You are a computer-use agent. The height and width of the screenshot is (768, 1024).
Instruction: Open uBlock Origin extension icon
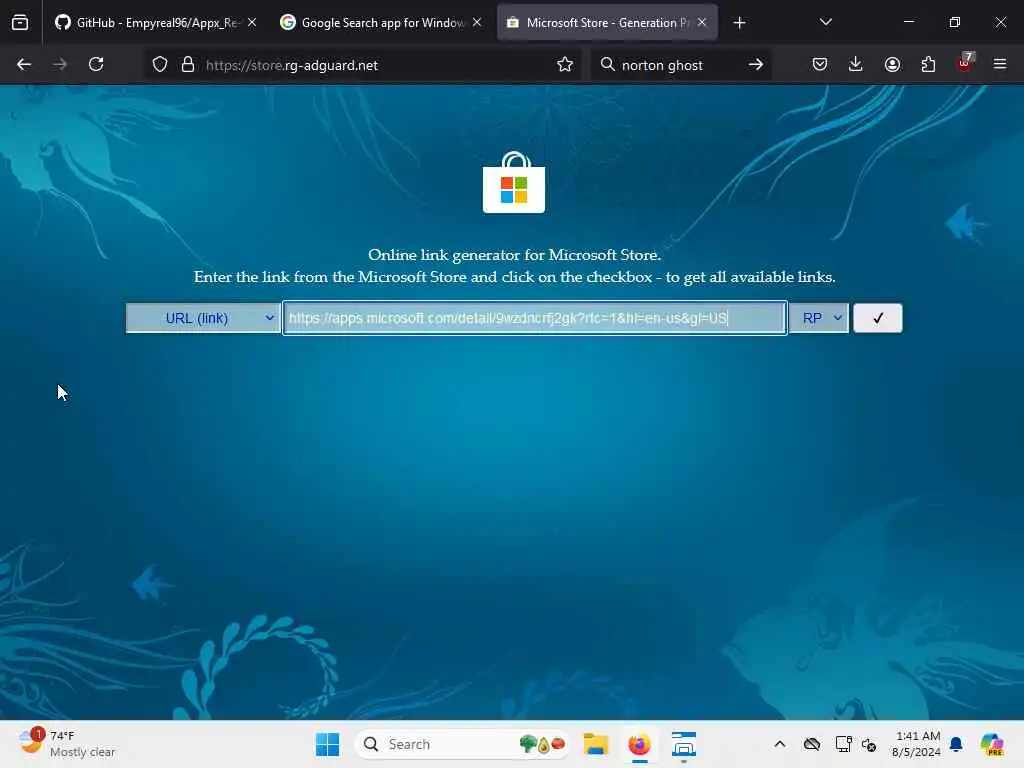pyautogui.click(x=965, y=63)
